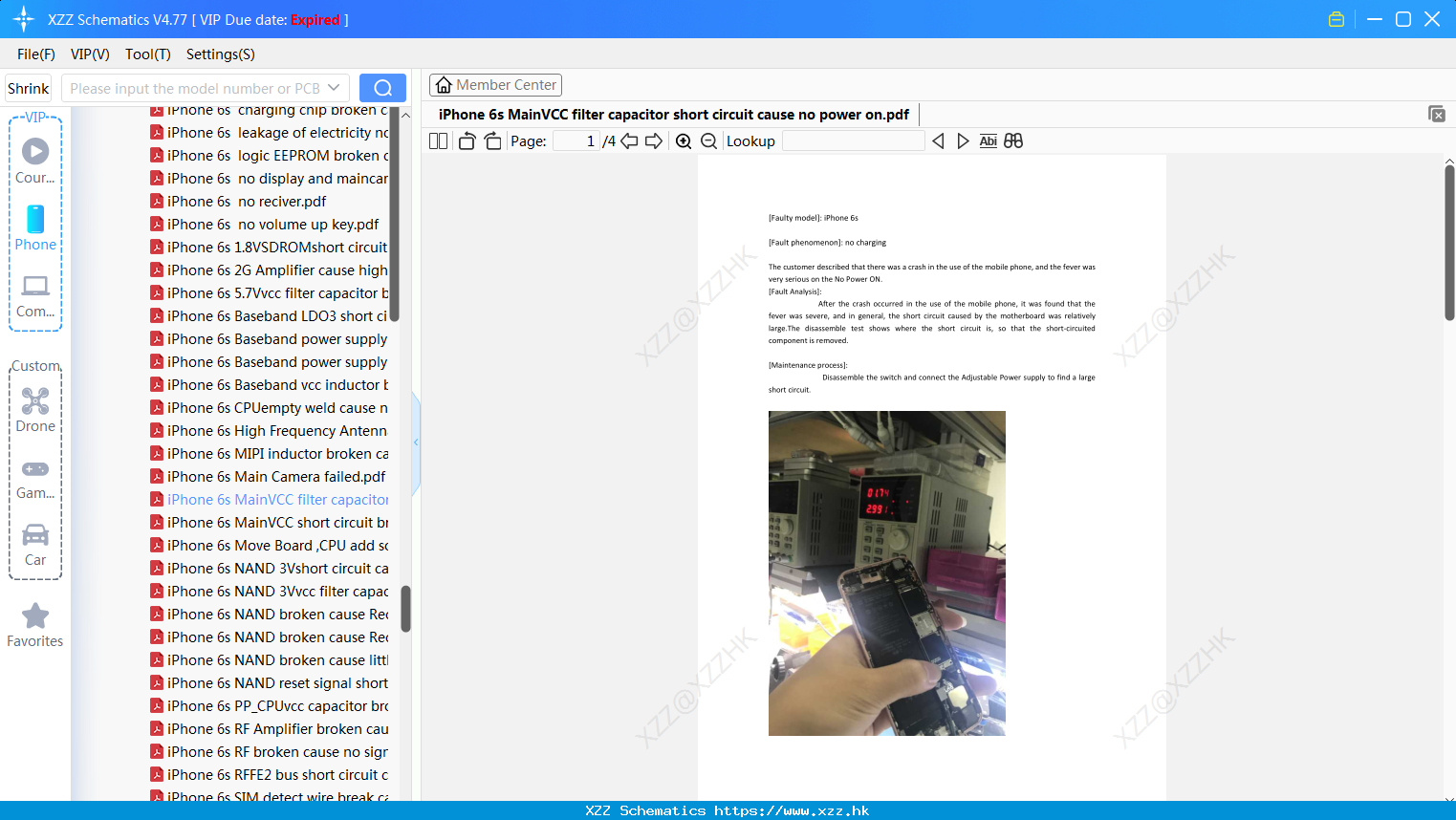Click the page number field
The height and width of the screenshot is (820, 1456).
576,141
